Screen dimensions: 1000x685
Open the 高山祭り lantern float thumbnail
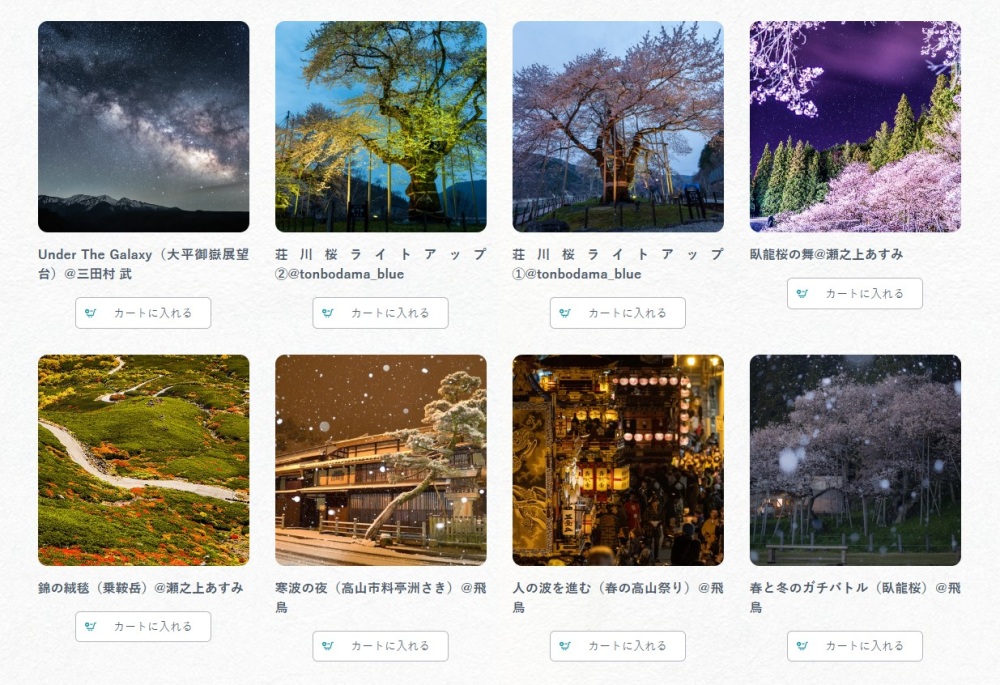618,460
